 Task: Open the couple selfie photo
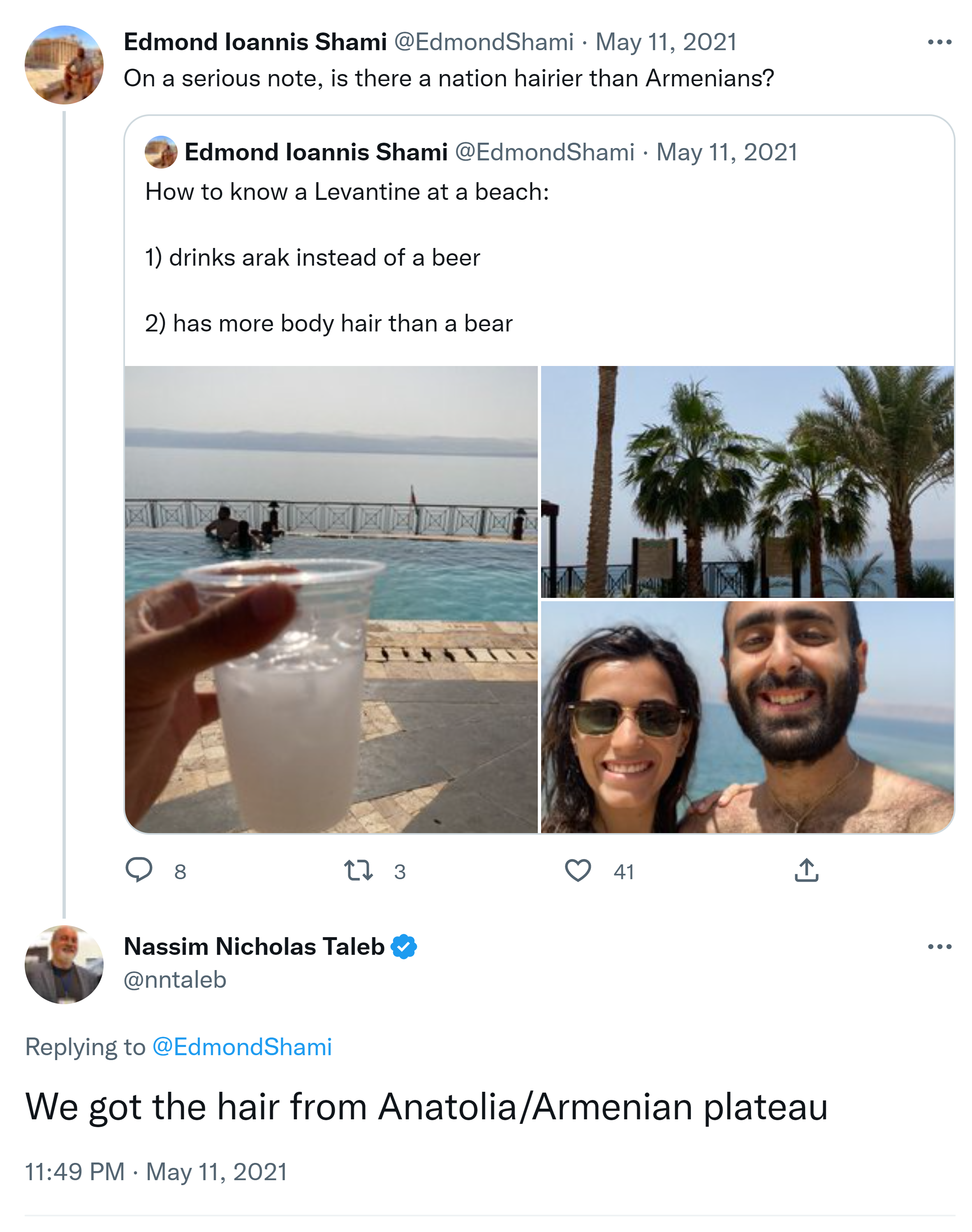747,717
